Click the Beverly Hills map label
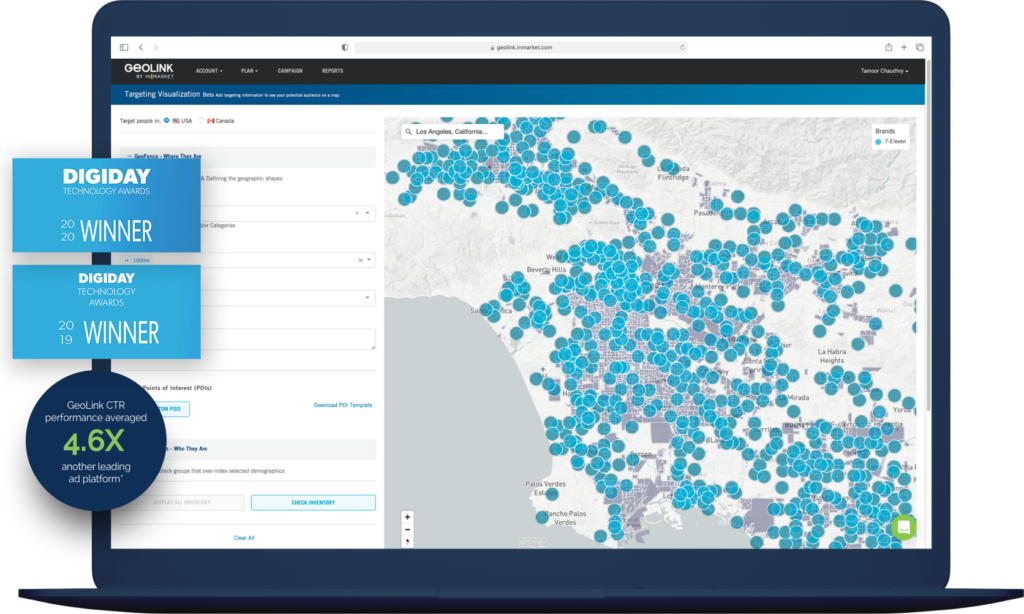 point(547,269)
